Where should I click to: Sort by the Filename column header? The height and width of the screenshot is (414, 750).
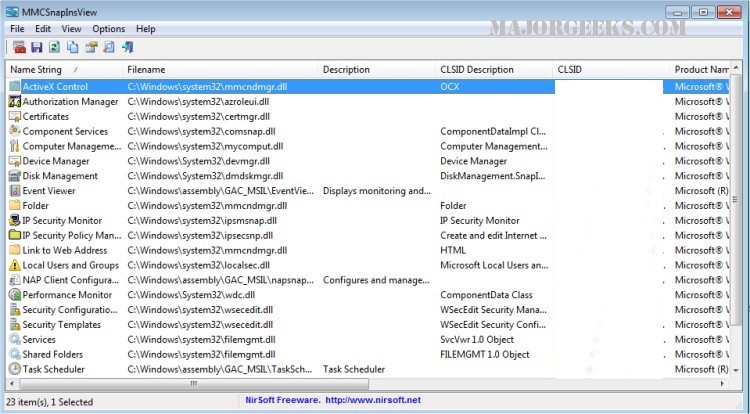(x=220, y=69)
